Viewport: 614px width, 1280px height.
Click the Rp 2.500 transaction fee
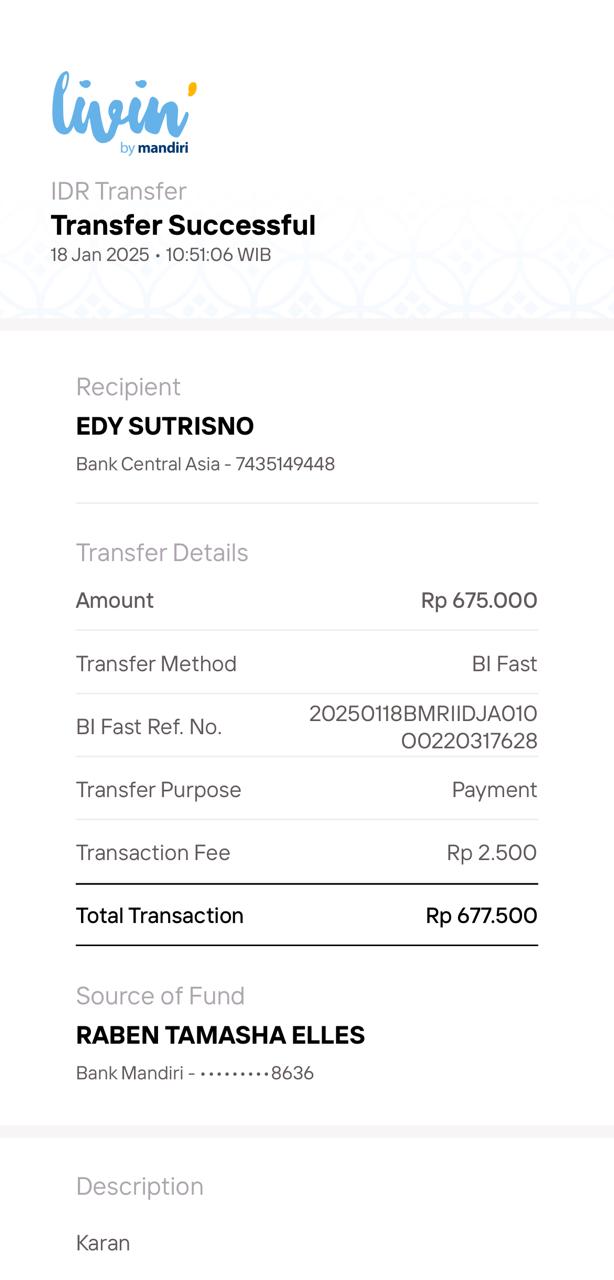(491, 853)
